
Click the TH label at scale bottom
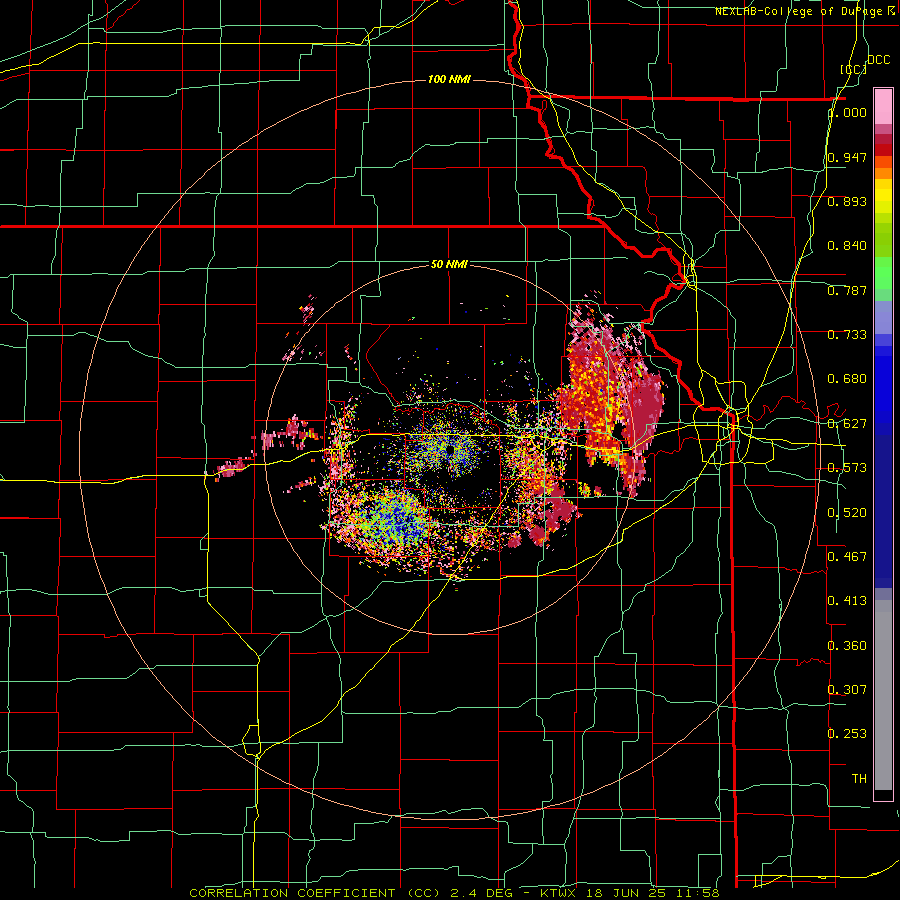(x=859, y=779)
